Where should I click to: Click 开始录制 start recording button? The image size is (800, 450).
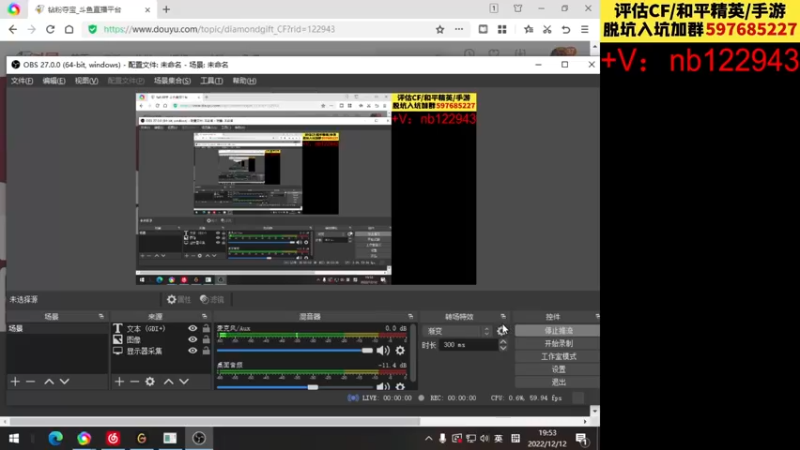coord(558,343)
